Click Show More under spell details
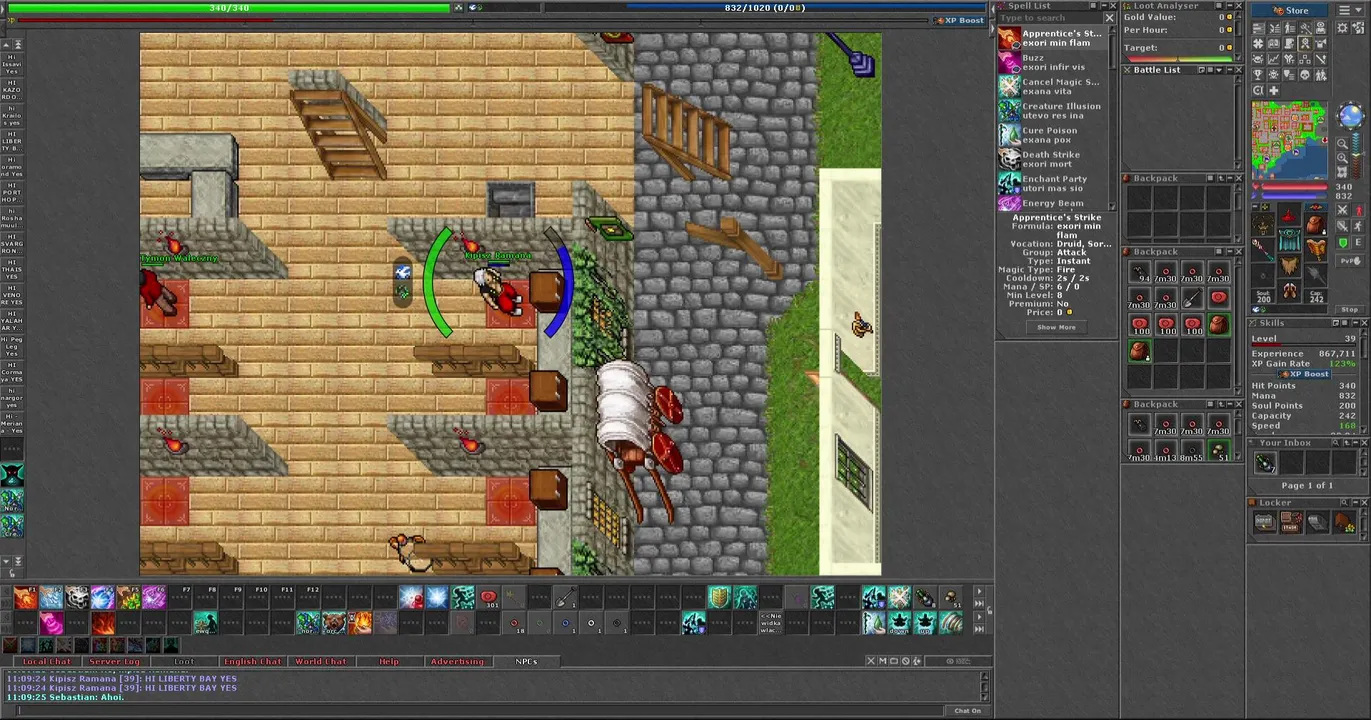Screen dimensions: 1371x720 tap(1056, 327)
